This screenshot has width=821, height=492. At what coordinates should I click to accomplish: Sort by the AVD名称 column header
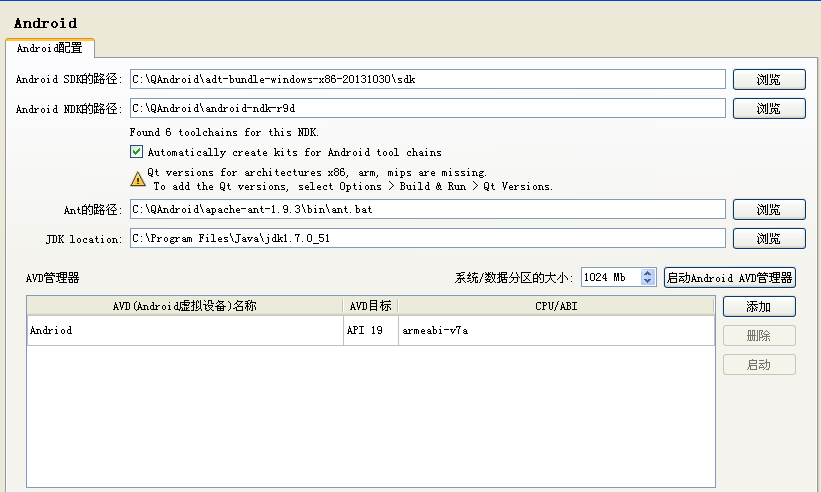pos(185,306)
